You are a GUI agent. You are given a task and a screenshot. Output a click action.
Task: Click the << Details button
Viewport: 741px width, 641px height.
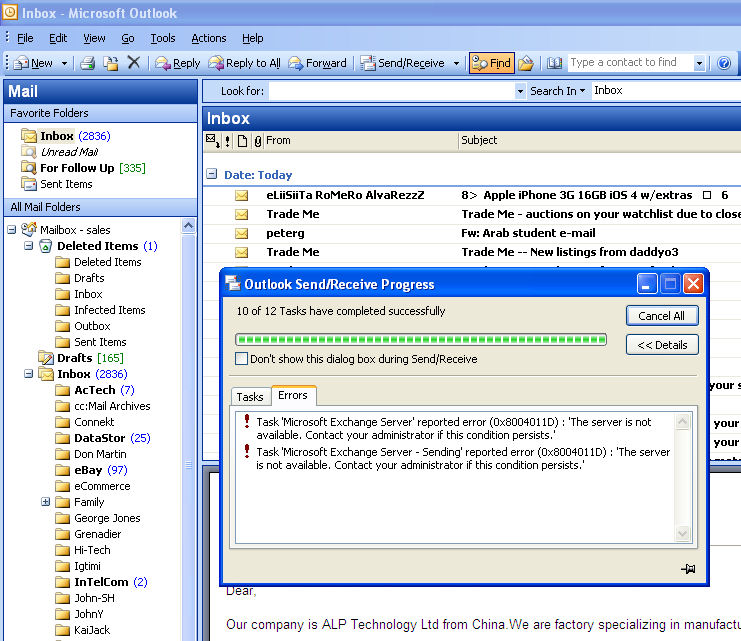point(662,345)
